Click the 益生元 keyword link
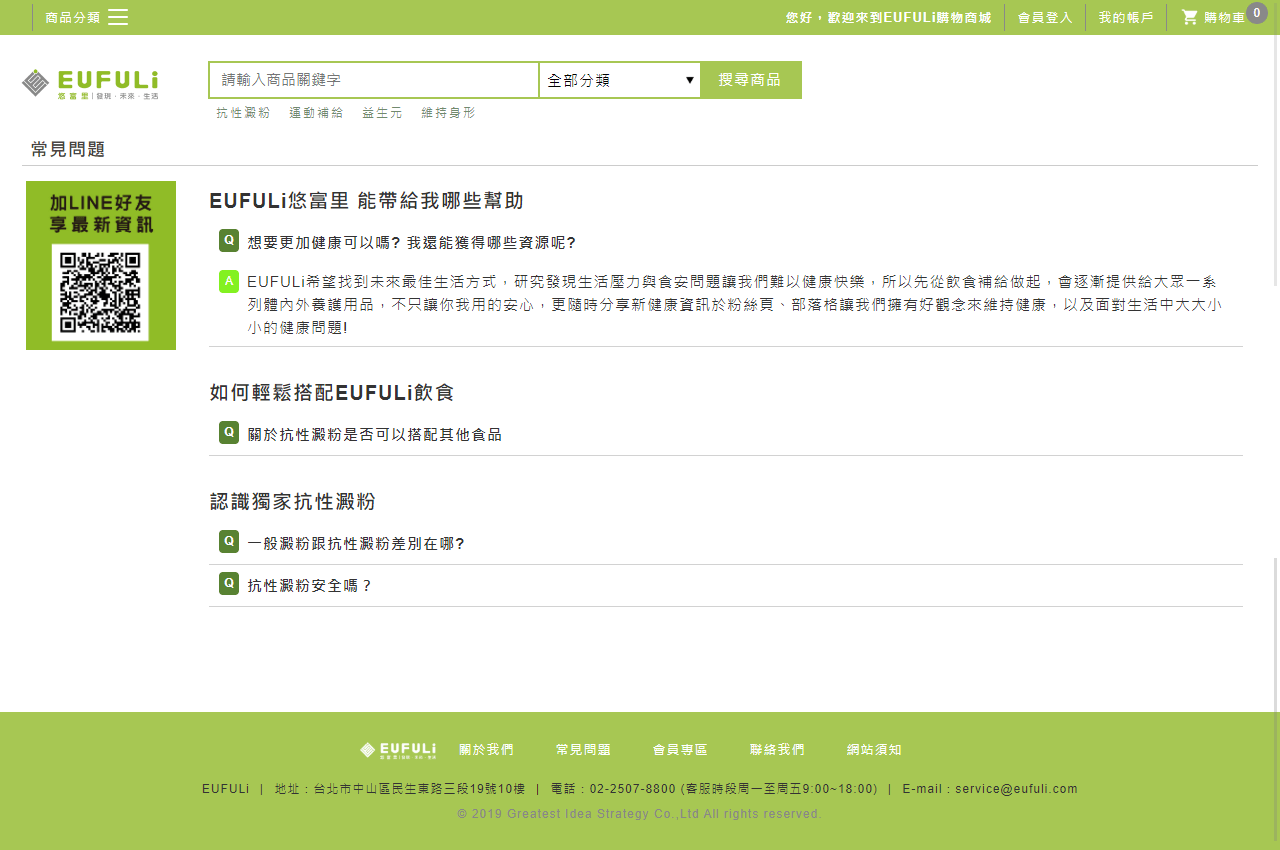The image size is (1280, 850). pos(382,113)
